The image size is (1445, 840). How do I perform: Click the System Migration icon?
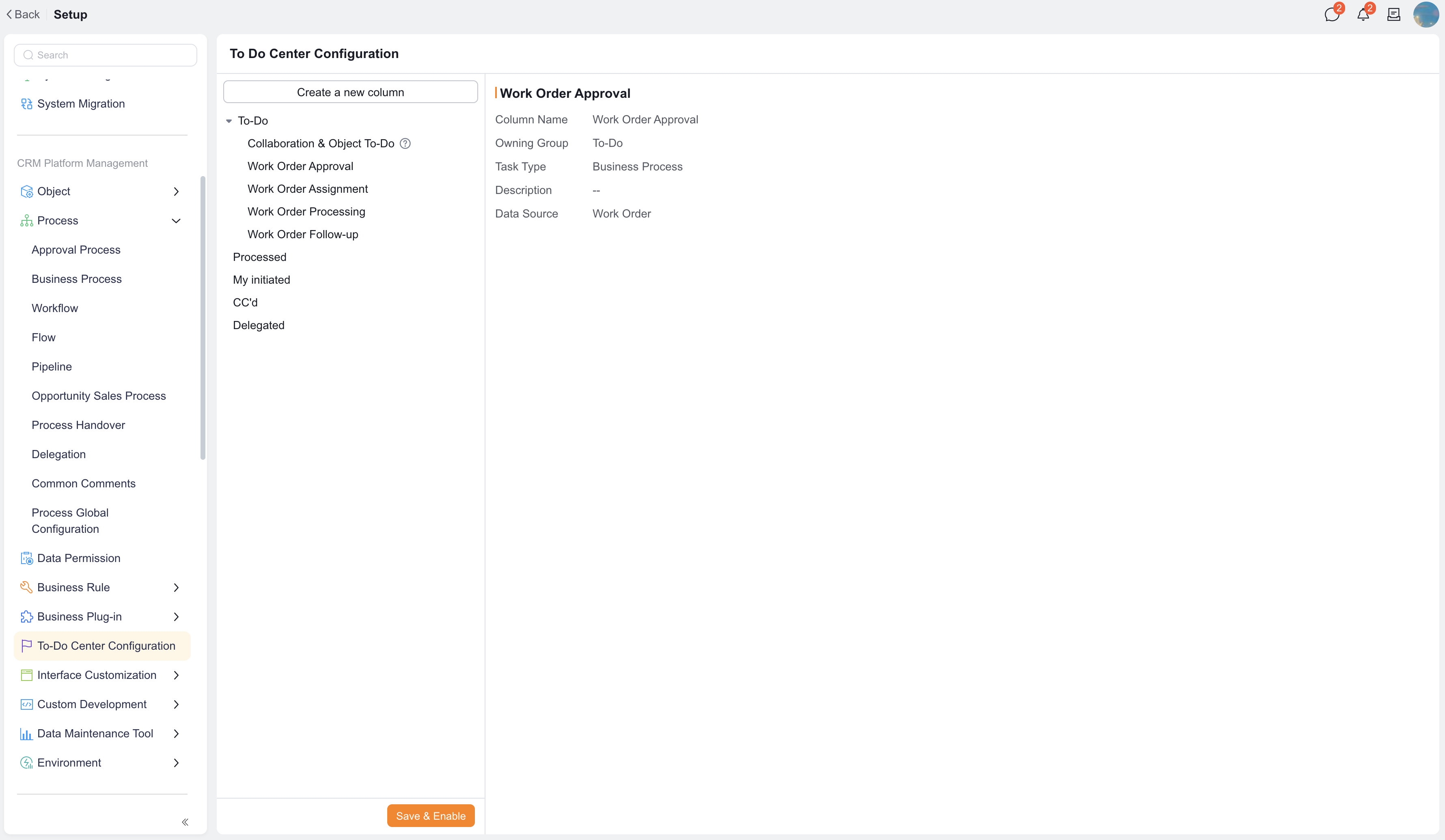click(26, 104)
